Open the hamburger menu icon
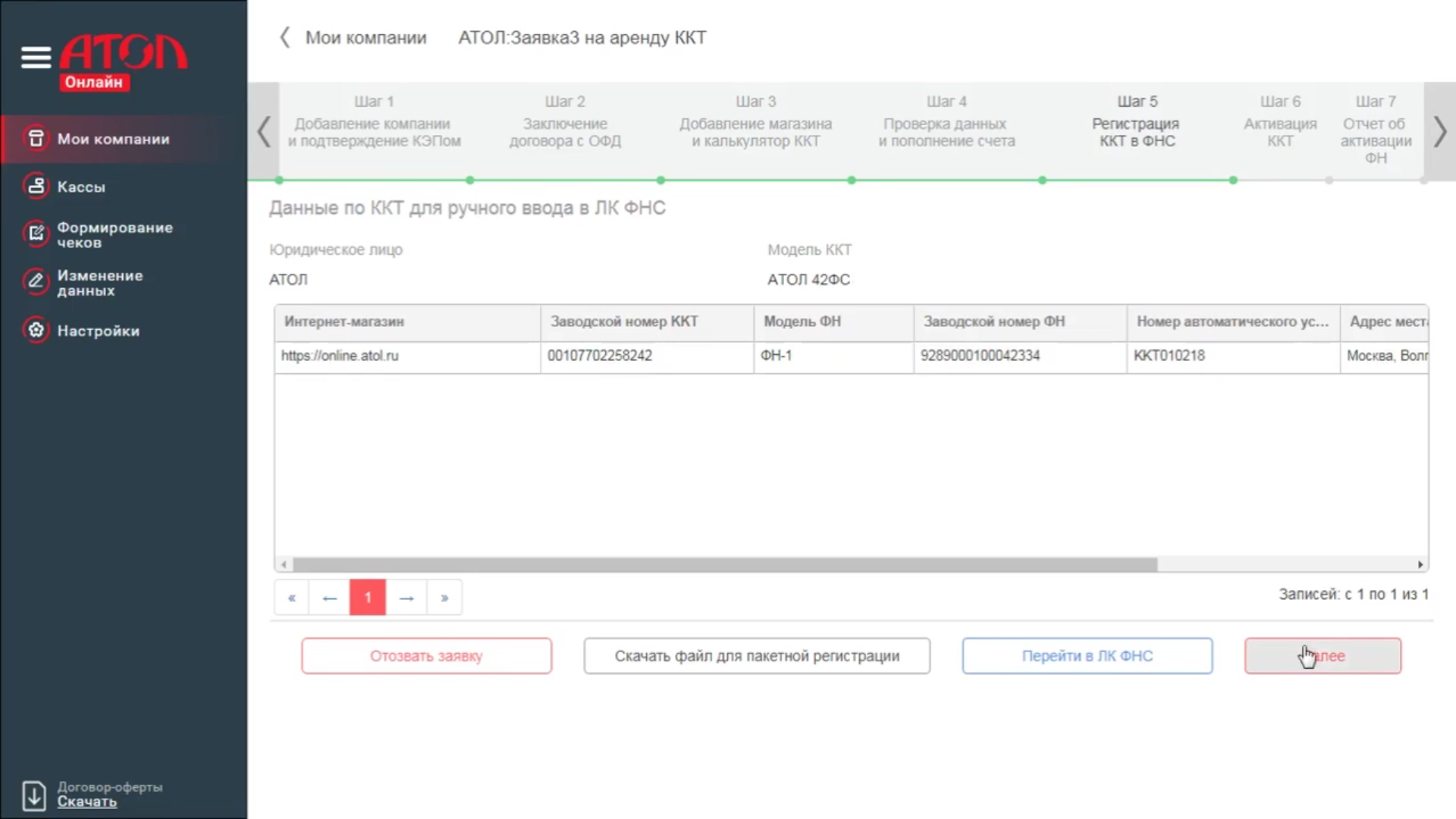The image size is (1456, 819). [x=36, y=57]
